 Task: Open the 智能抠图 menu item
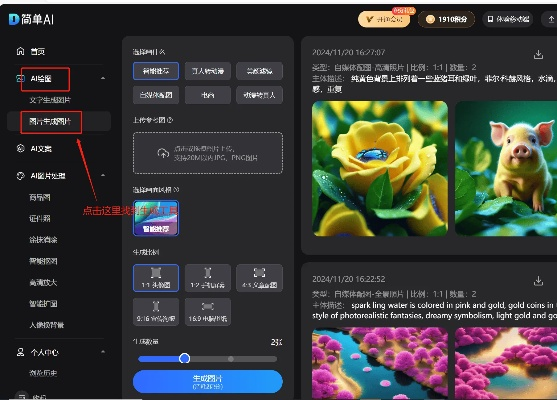[43, 261]
